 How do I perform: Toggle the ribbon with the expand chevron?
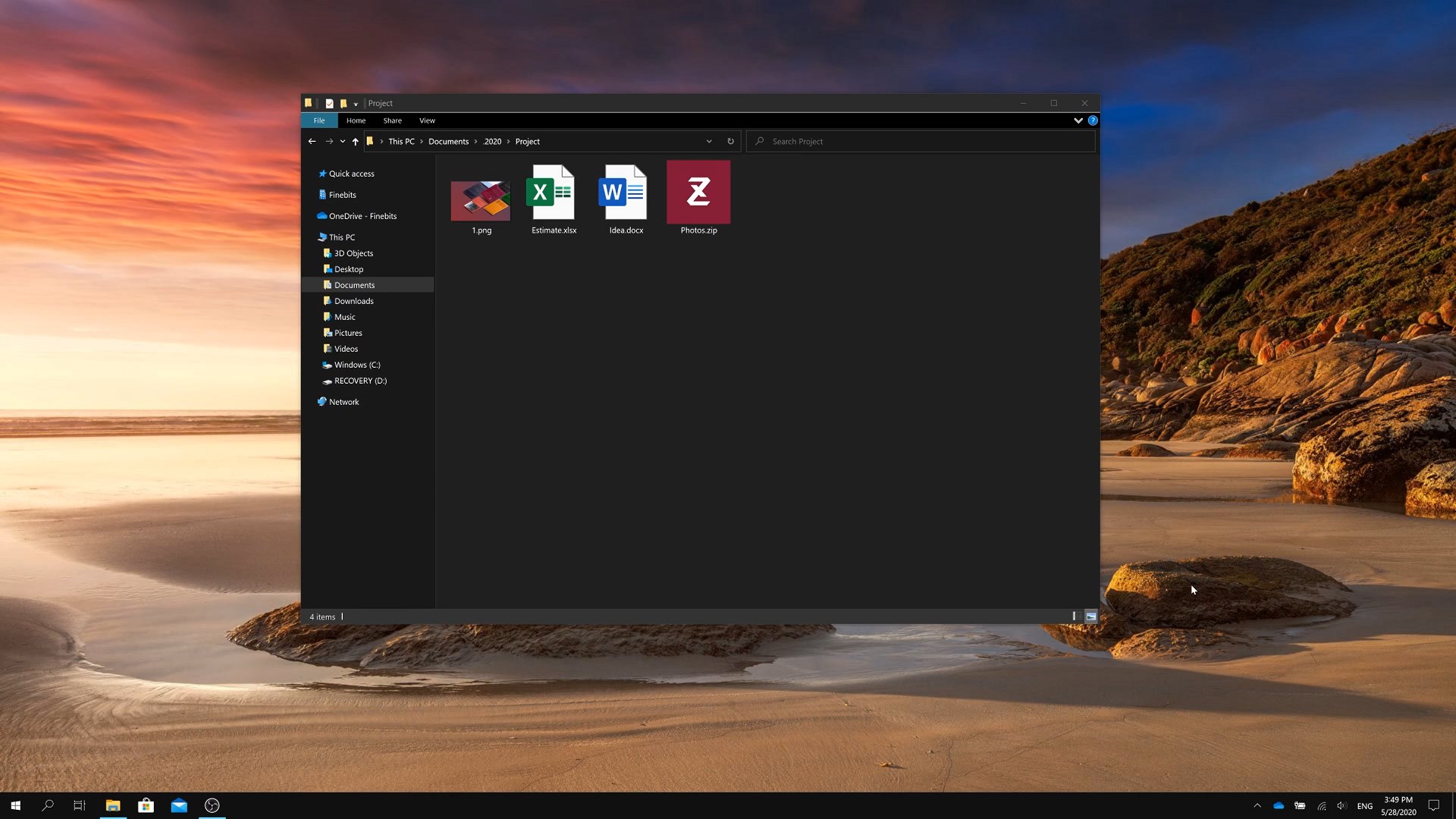(1078, 120)
